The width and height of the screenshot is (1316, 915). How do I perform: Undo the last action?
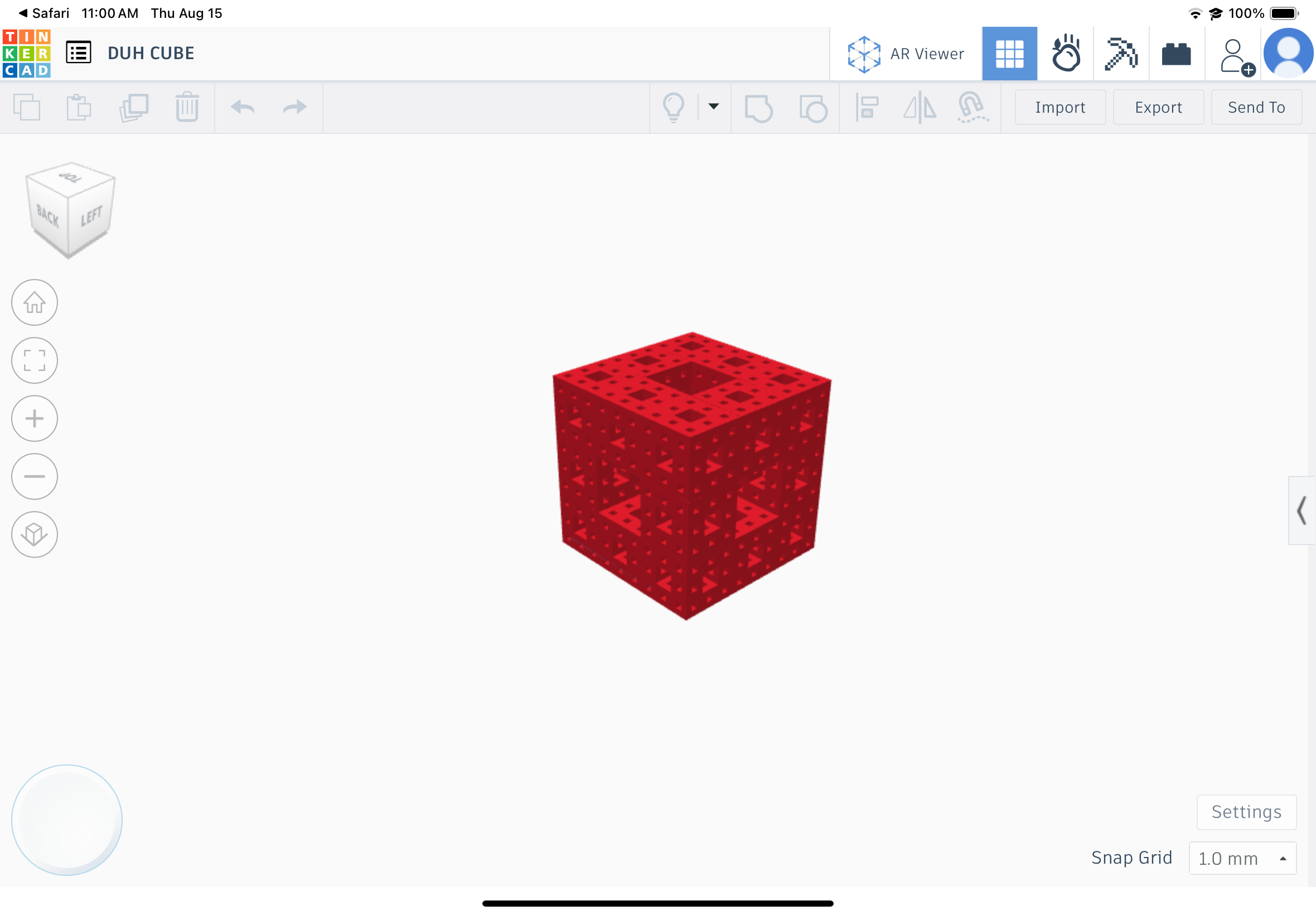243,107
